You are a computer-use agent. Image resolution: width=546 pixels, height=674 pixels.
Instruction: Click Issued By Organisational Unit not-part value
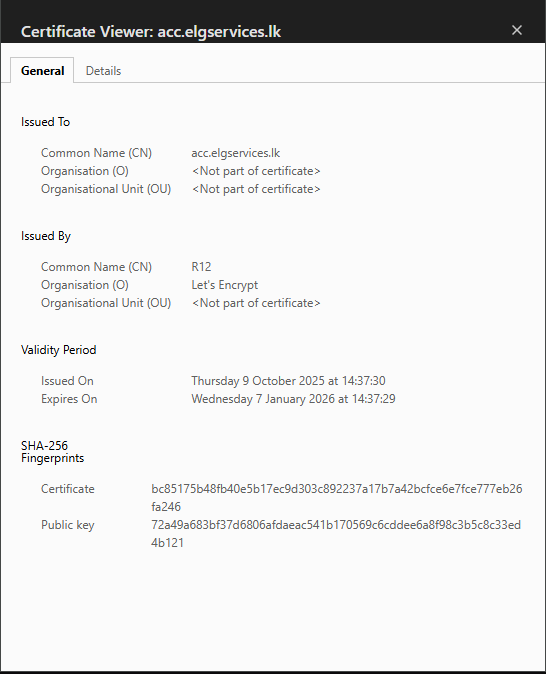pos(256,303)
